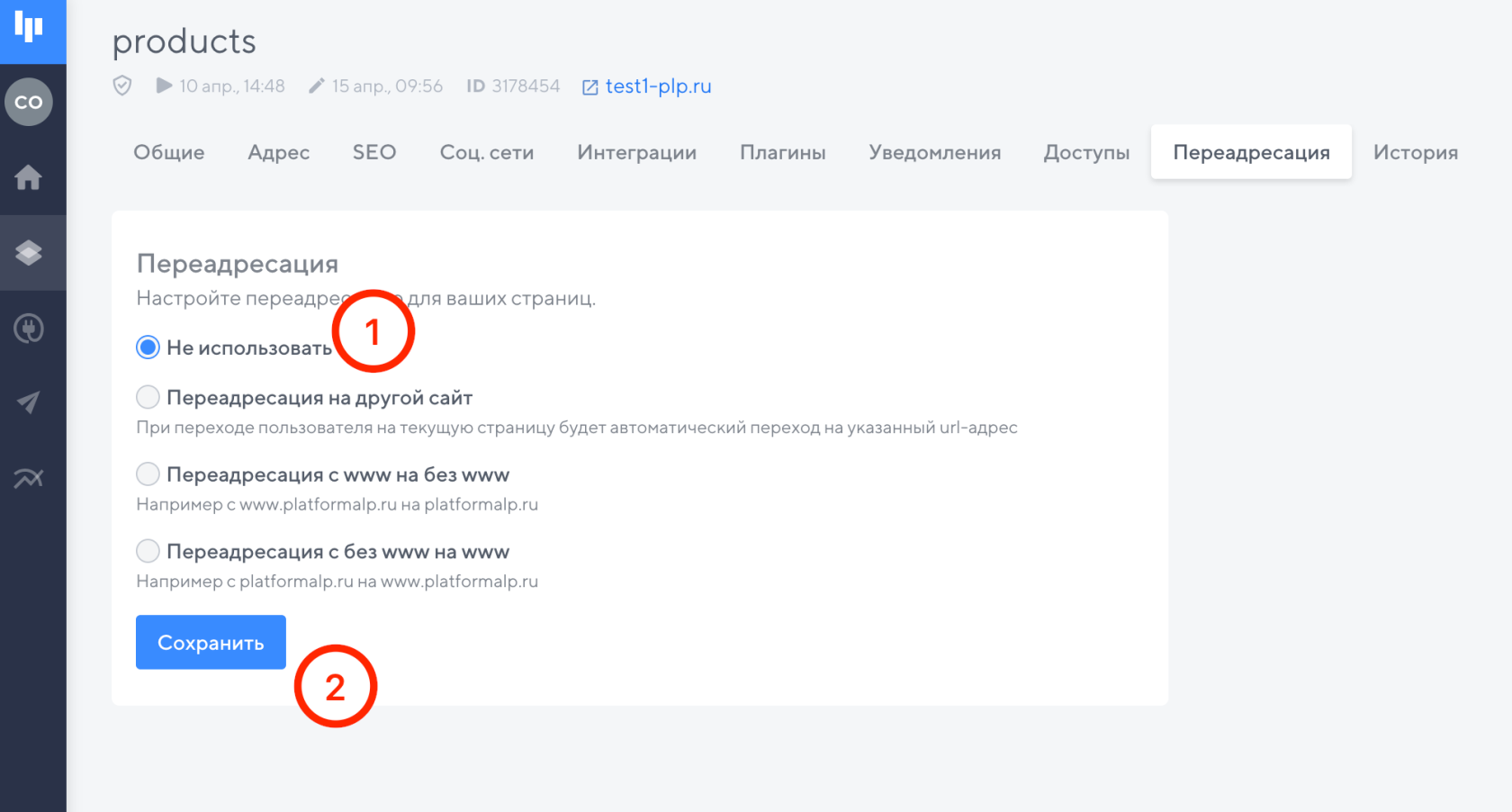Select "Переадресация на другой сайт" radio option
This screenshot has width=1512, height=812.
pyautogui.click(x=148, y=397)
